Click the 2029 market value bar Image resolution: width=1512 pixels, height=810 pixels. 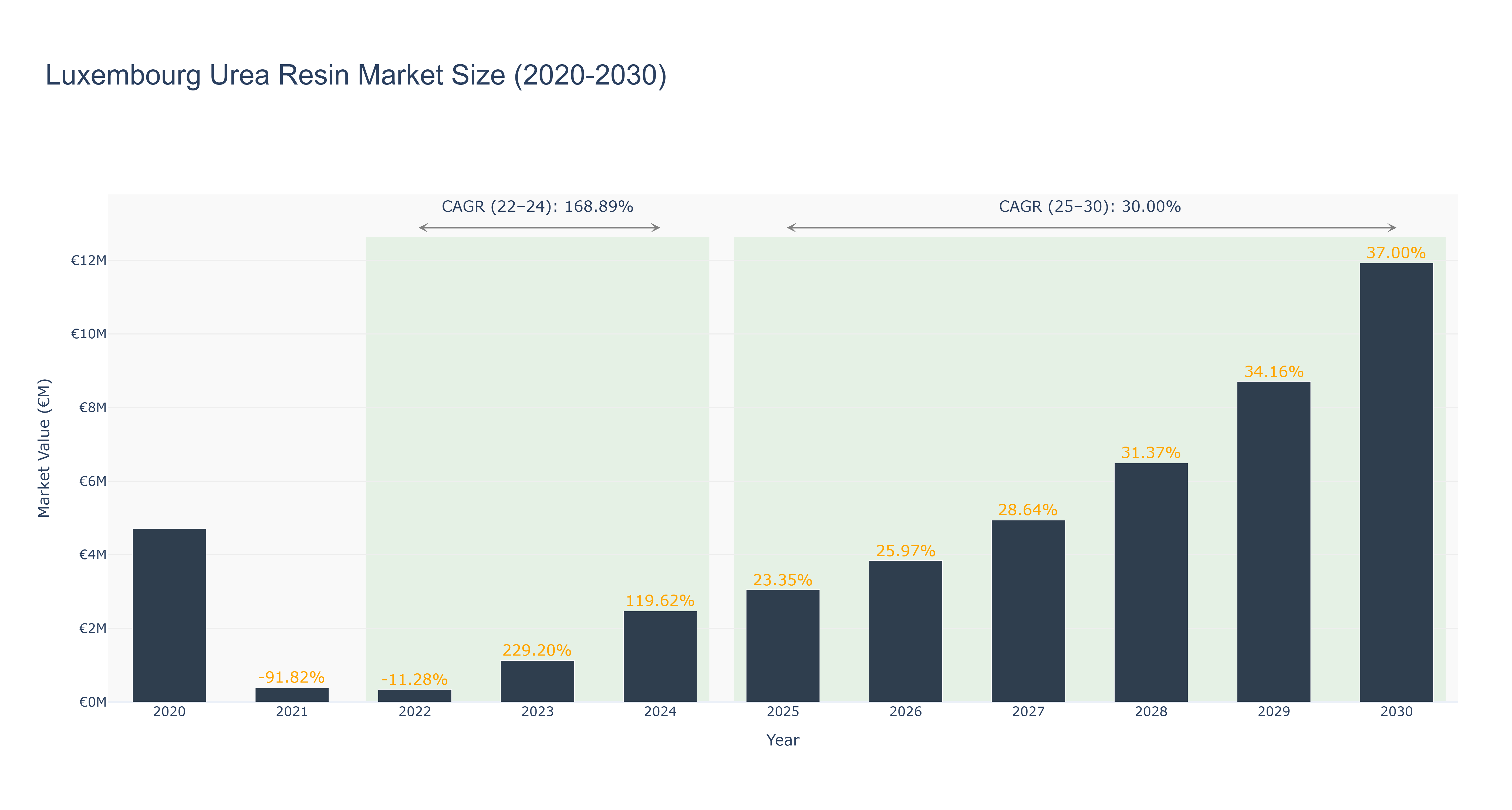[1273, 542]
